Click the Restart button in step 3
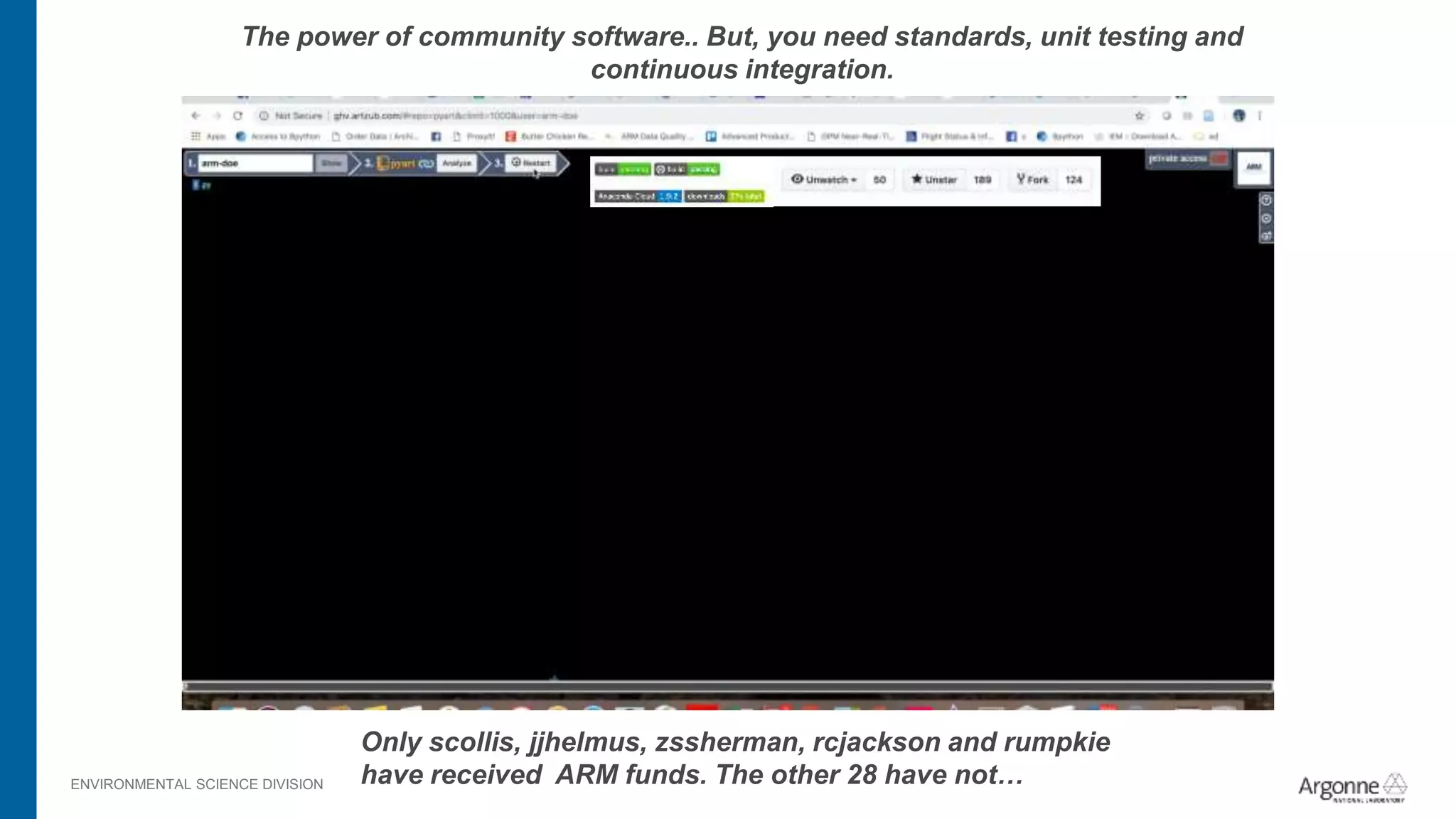The height and width of the screenshot is (819, 1456). tap(531, 163)
